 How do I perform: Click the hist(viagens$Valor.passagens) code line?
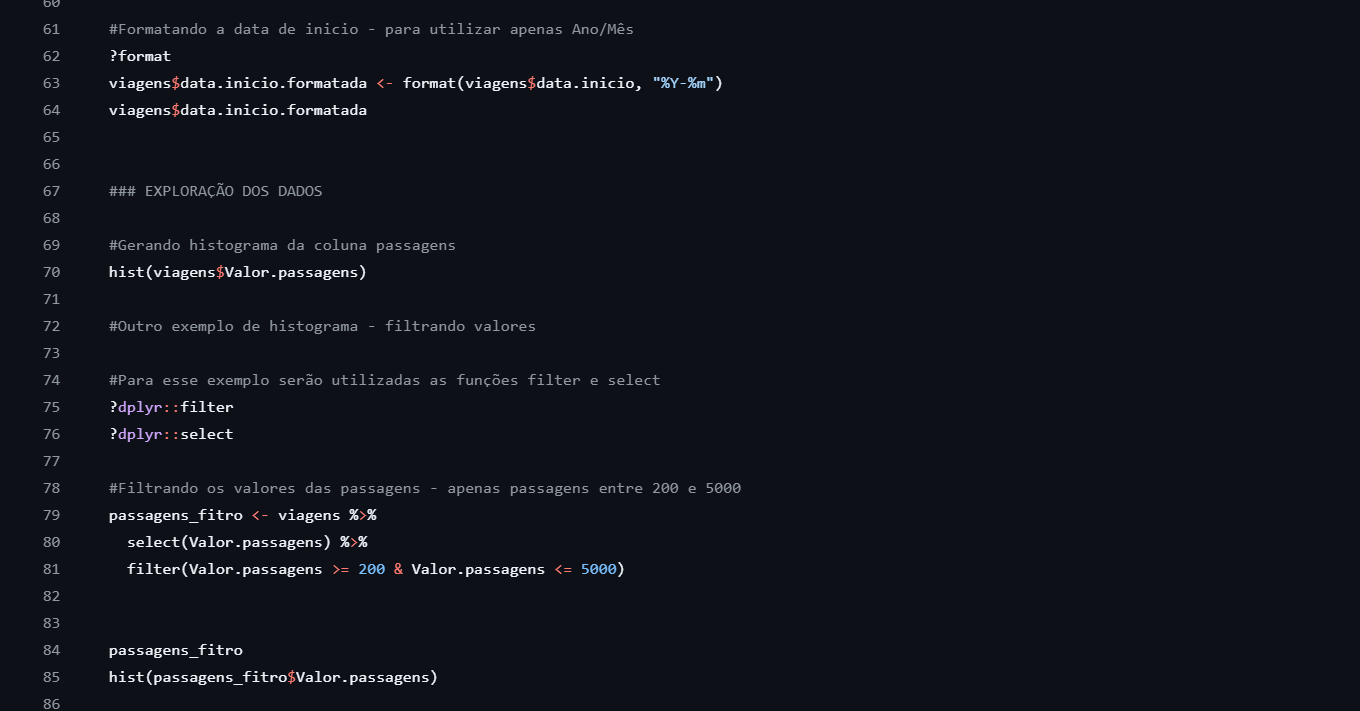pos(237,272)
